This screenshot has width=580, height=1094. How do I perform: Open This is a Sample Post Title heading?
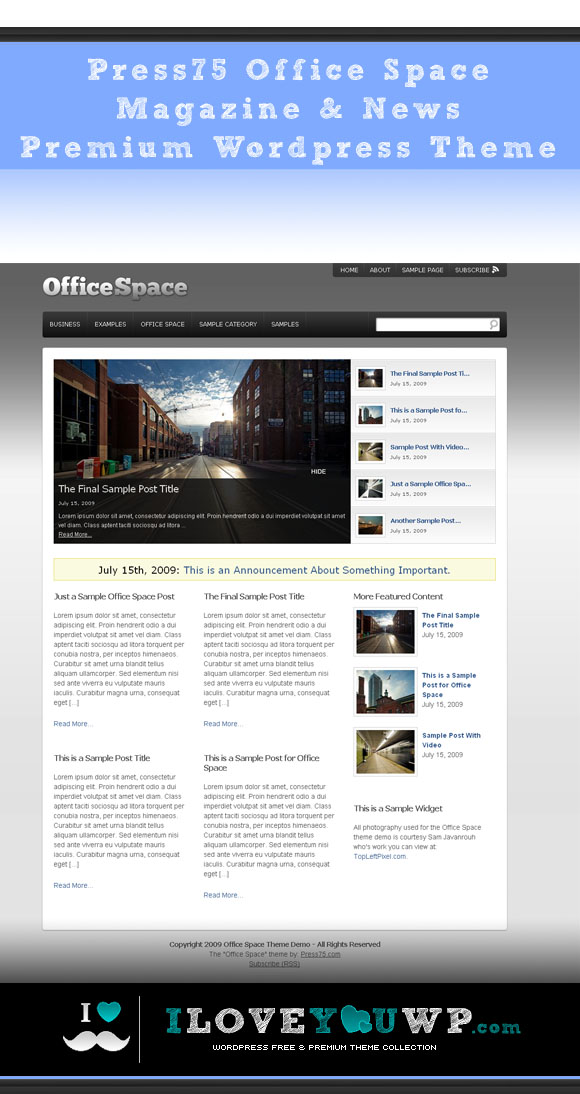tap(102, 758)
